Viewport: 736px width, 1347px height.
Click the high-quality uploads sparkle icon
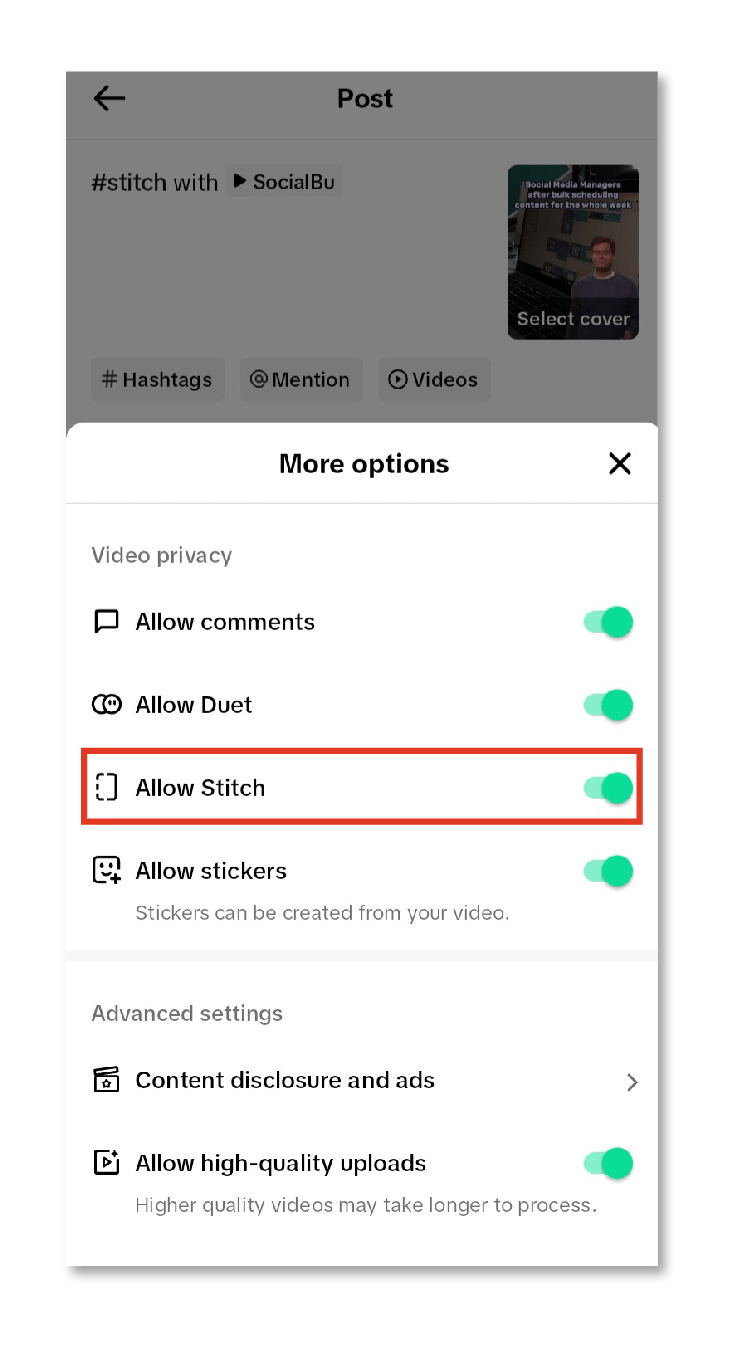coord(106,1163)
